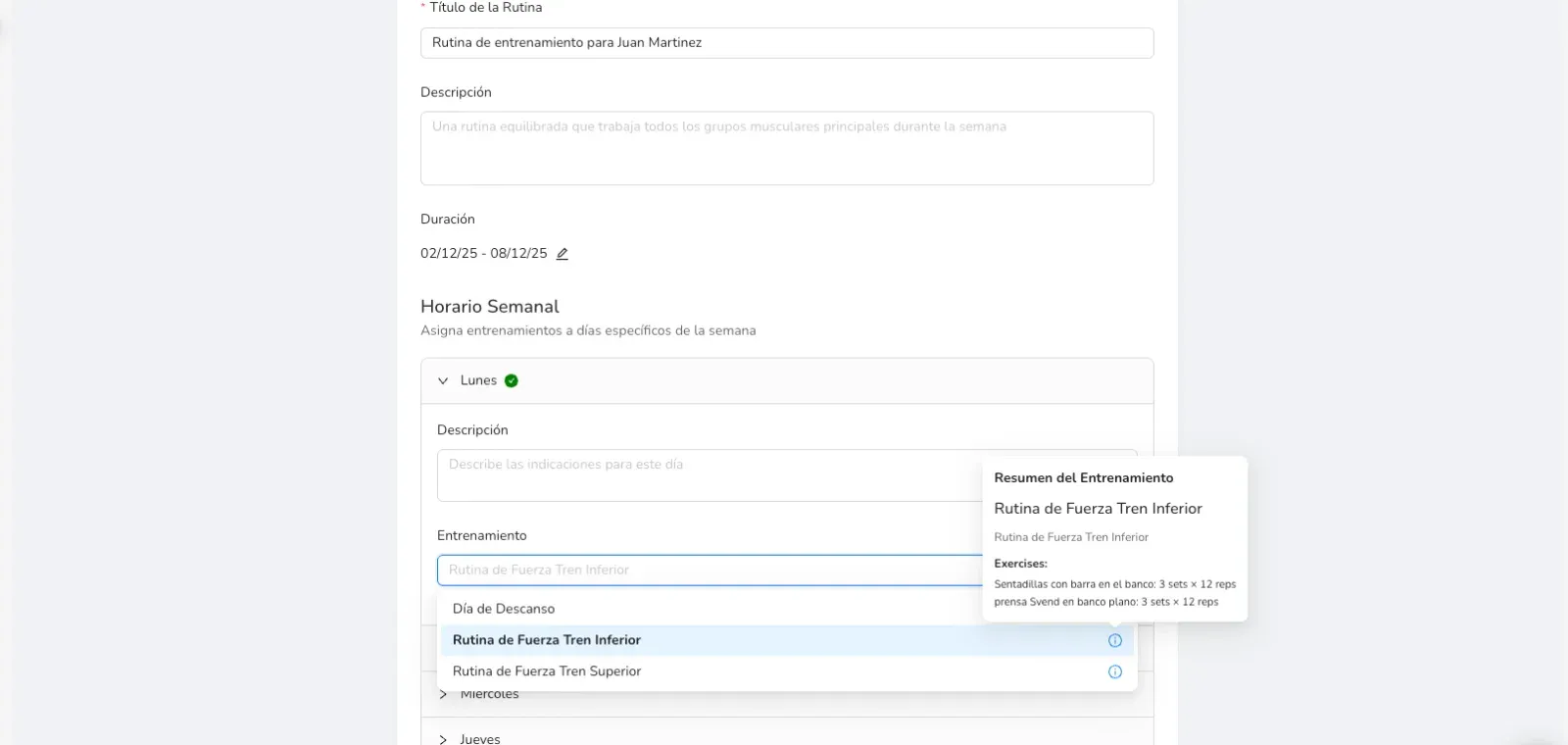This screenshot has height=745, width=1568.
Task: Focus the routine Descripción textarea
Action: pyautogui.click(x=787, y=148)
